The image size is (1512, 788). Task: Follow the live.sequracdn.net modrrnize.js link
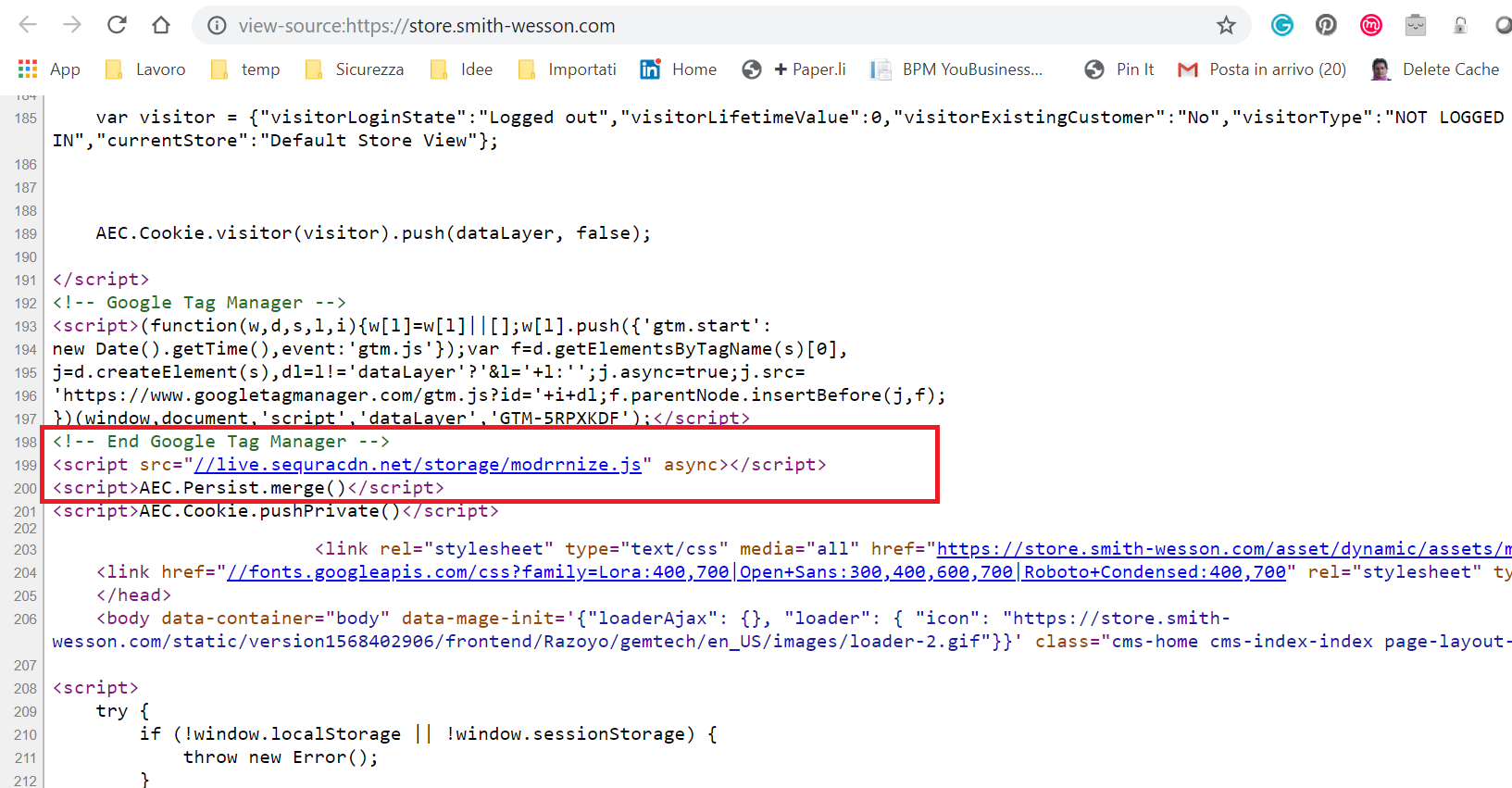(418, 465)
